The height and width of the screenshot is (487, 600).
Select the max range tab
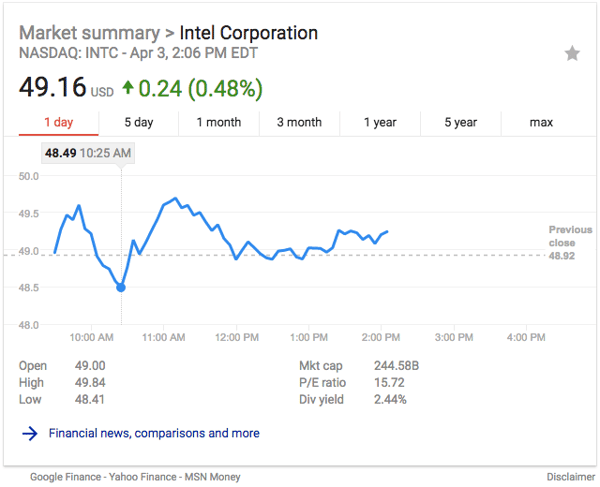point(541,123)
